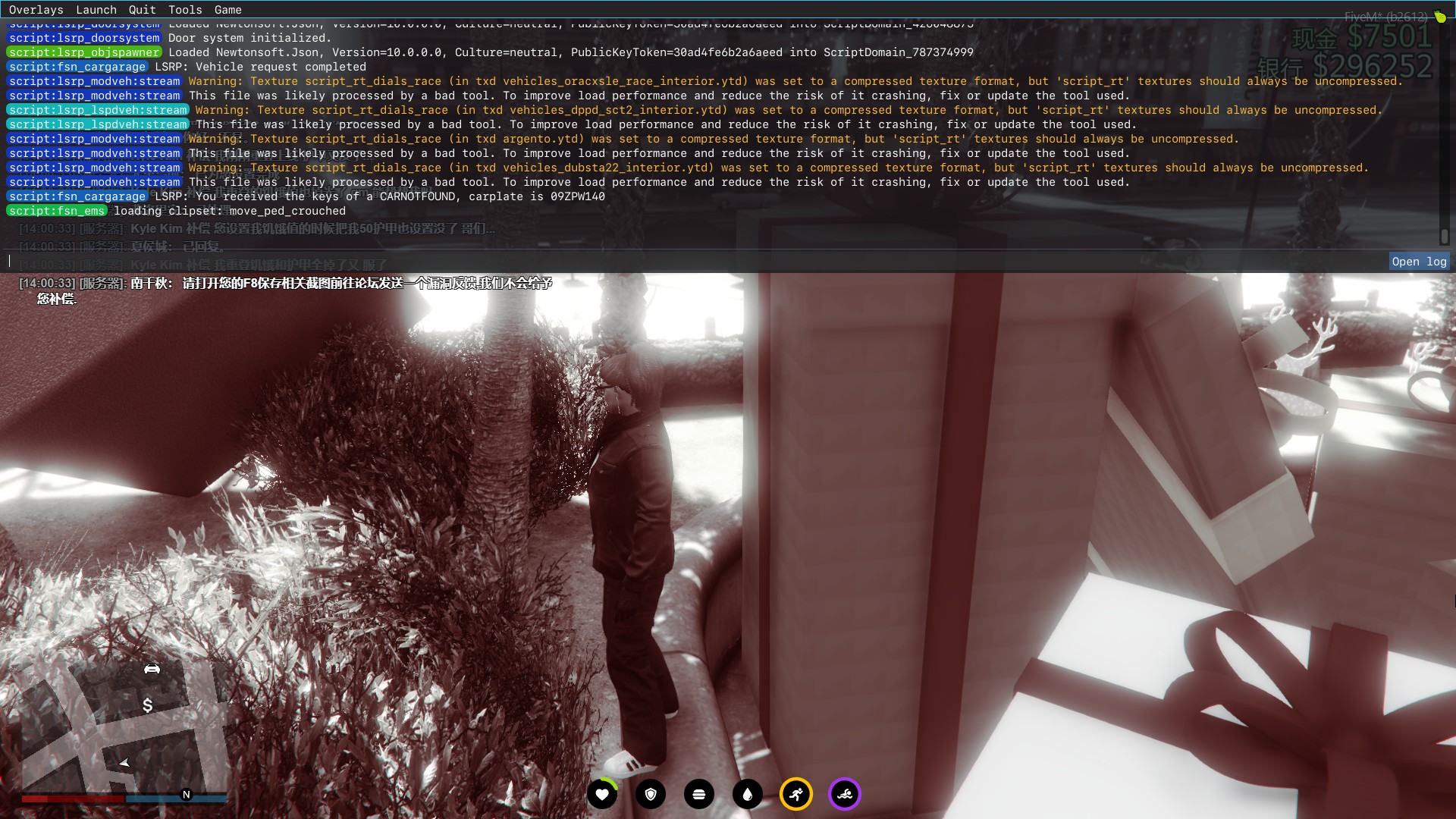Open the Tools menu
This screenshot has width=1456, height=819.
(185, 10)
